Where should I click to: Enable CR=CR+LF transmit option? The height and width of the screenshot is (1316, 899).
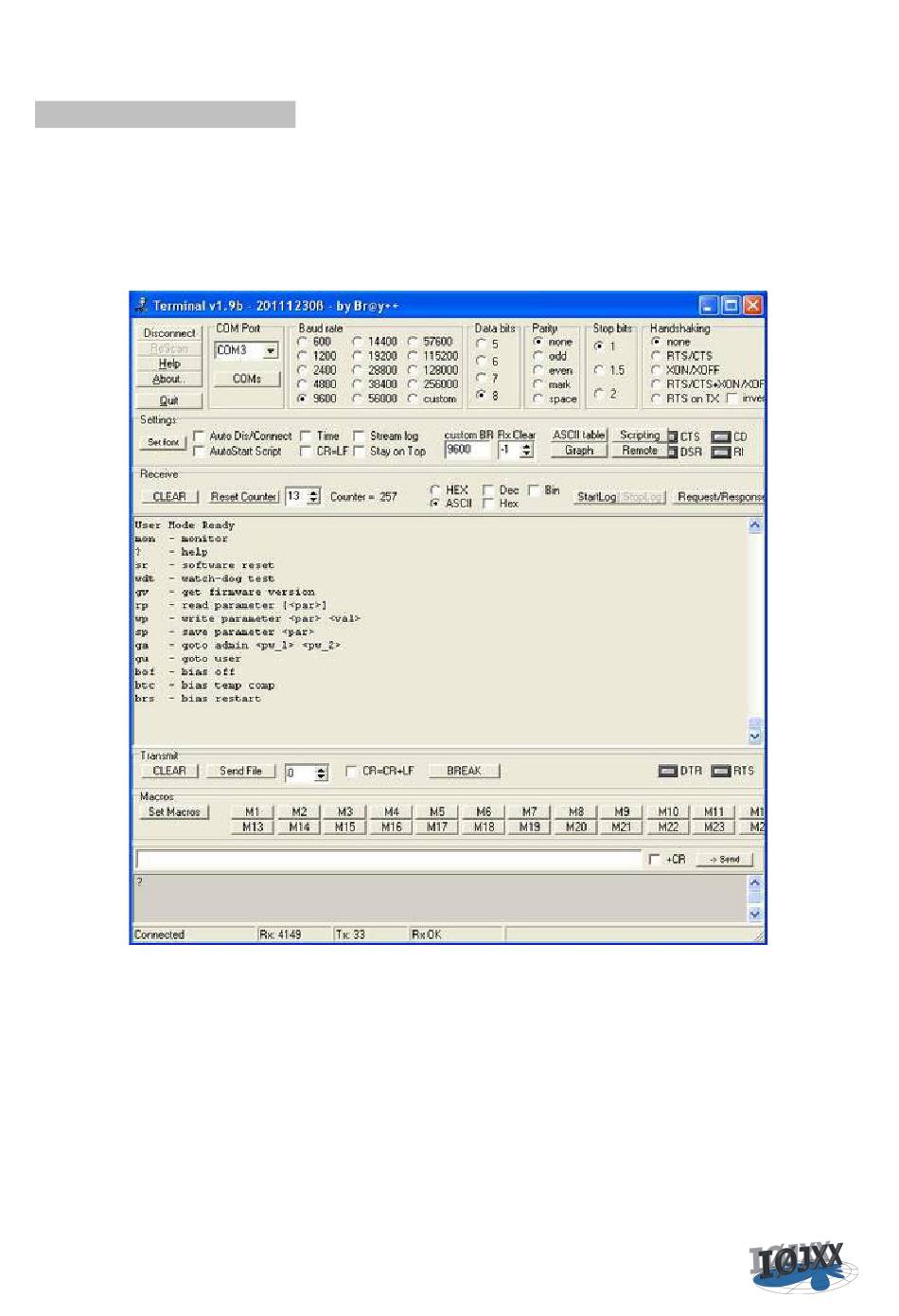click(351, 771)
